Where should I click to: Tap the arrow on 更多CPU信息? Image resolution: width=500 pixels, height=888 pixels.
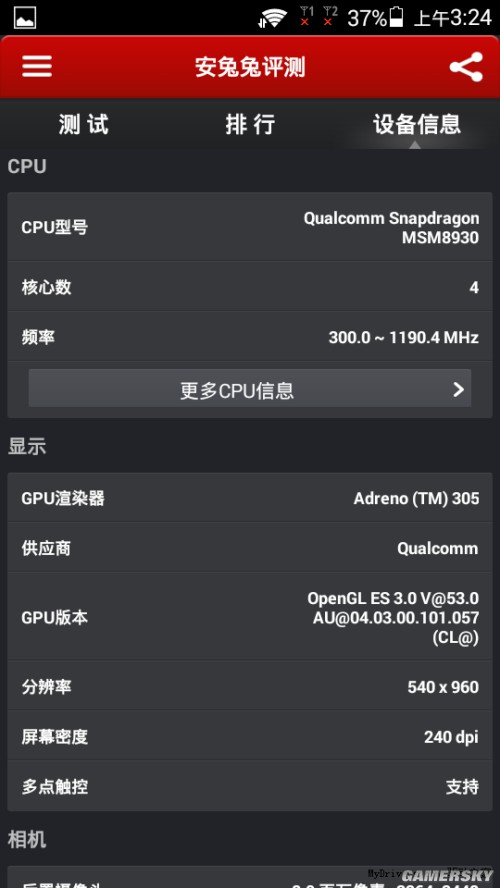[459, 389]
